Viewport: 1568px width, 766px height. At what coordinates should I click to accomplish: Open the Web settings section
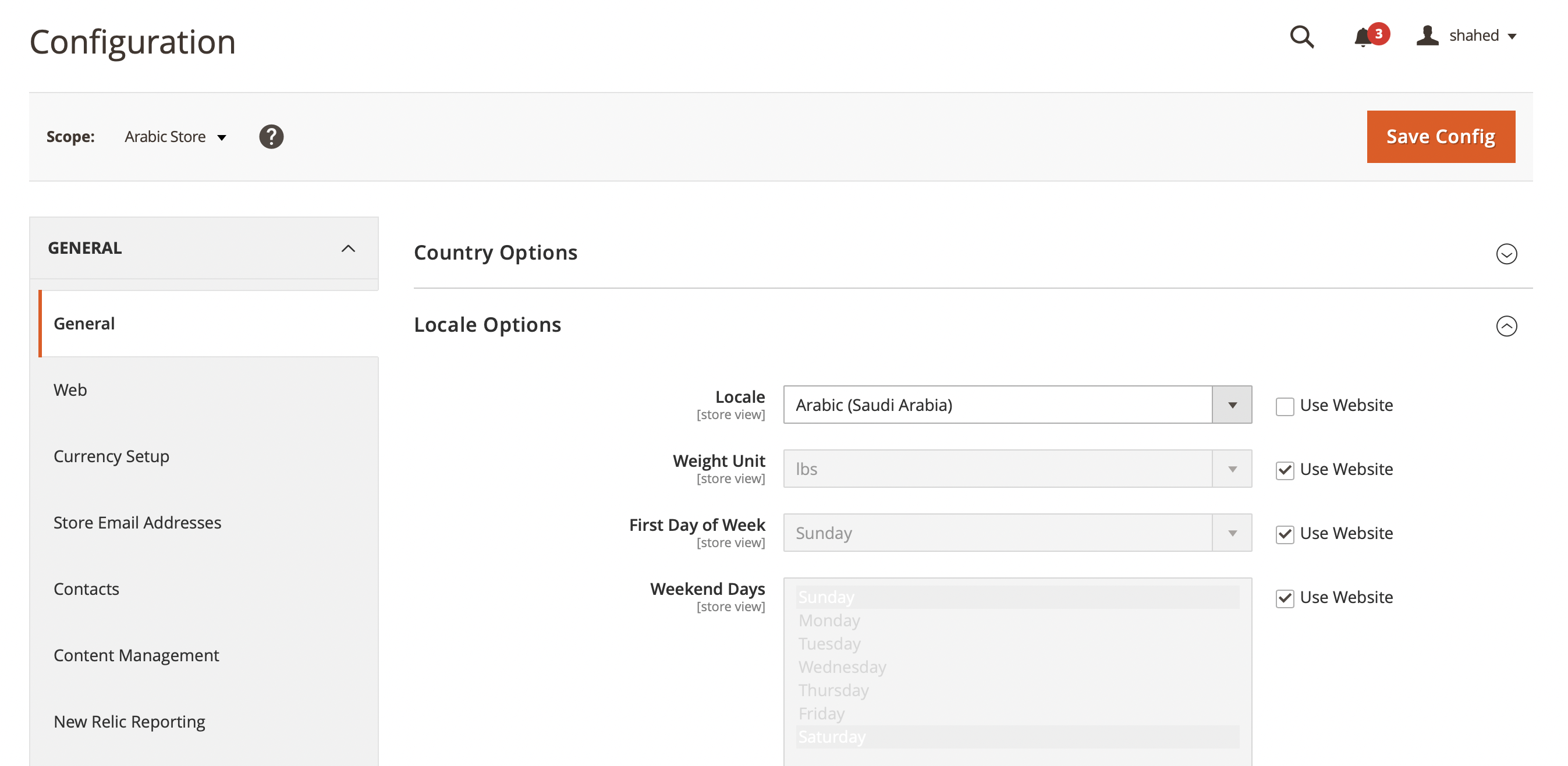pos(70,390)
